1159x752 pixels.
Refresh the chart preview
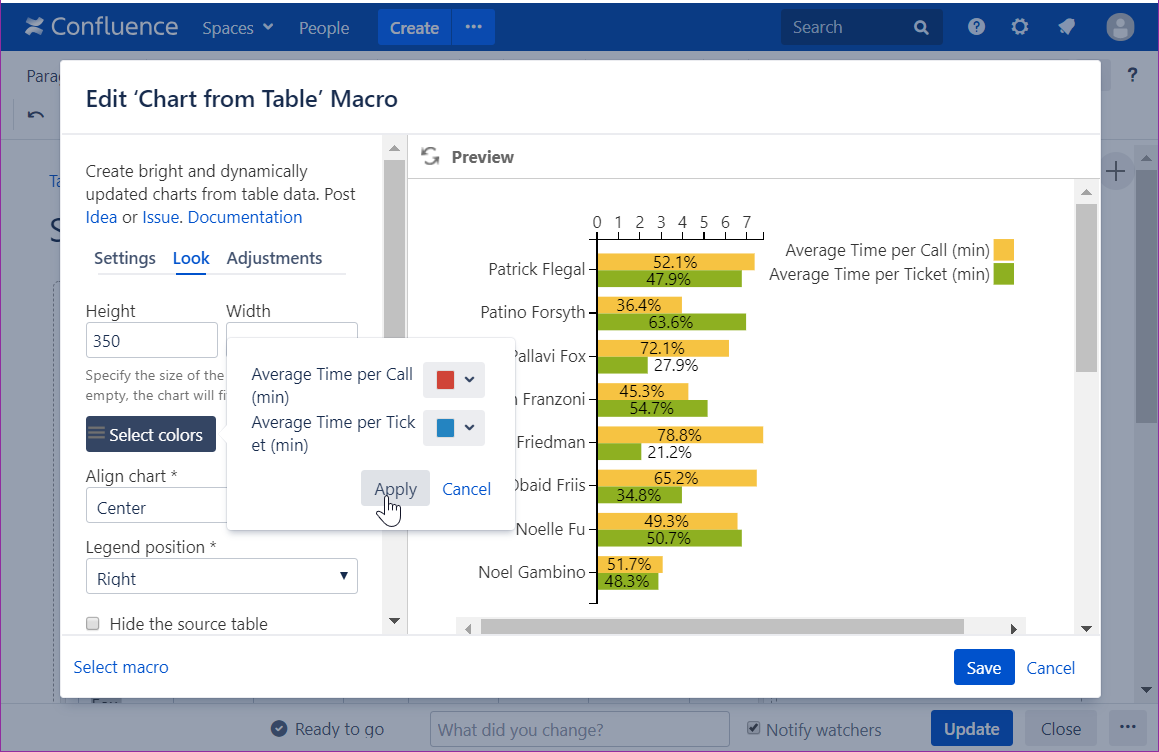[x=430, y=157]
